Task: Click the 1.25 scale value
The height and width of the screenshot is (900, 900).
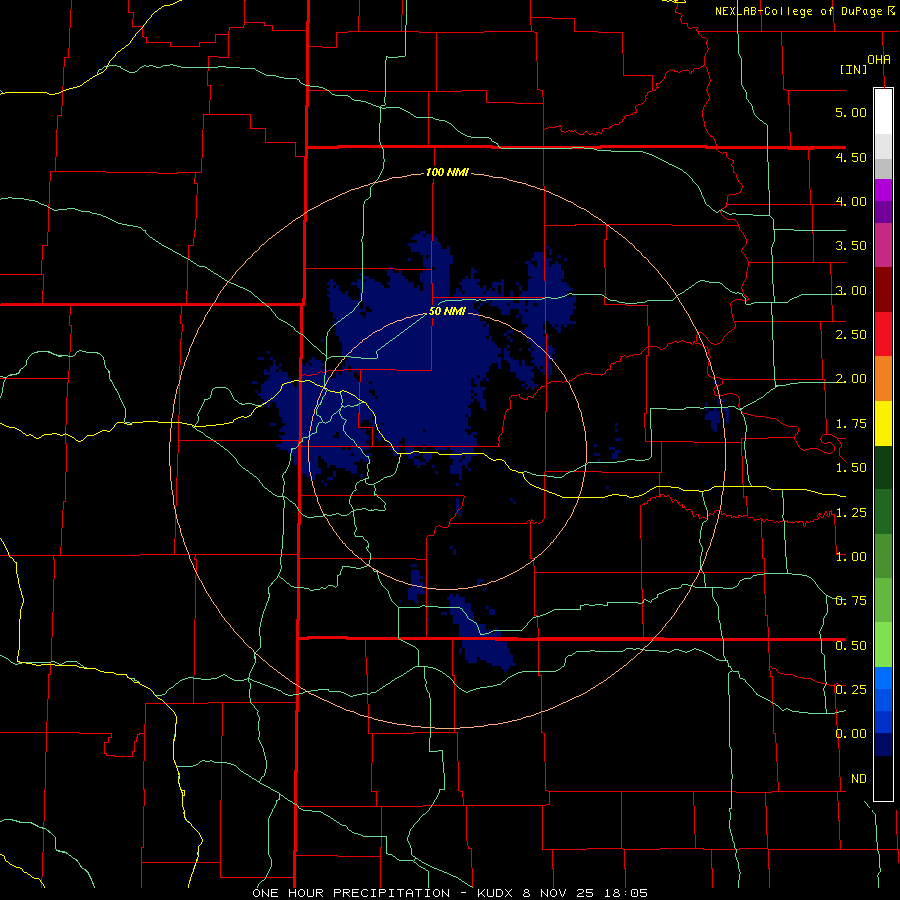Action: [x=851, y=513]
